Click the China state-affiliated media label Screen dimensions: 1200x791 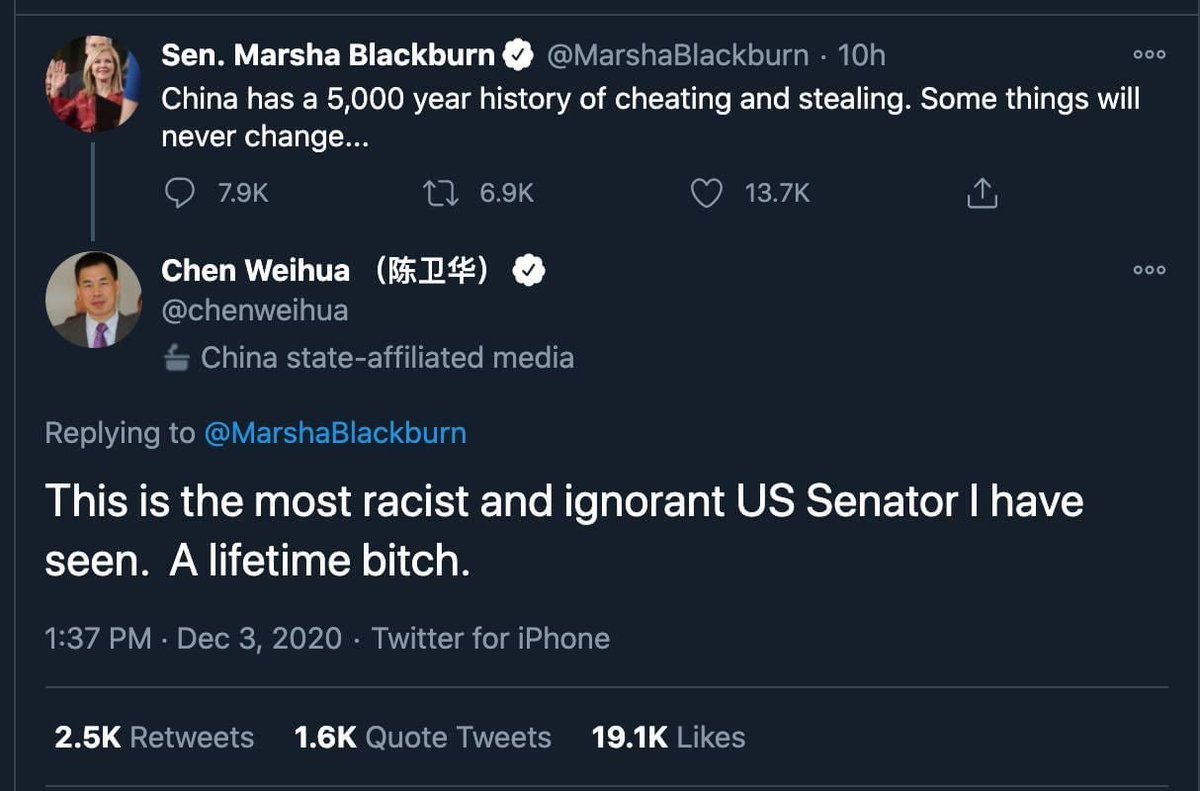pyautogui.click(x=387, y=358)
